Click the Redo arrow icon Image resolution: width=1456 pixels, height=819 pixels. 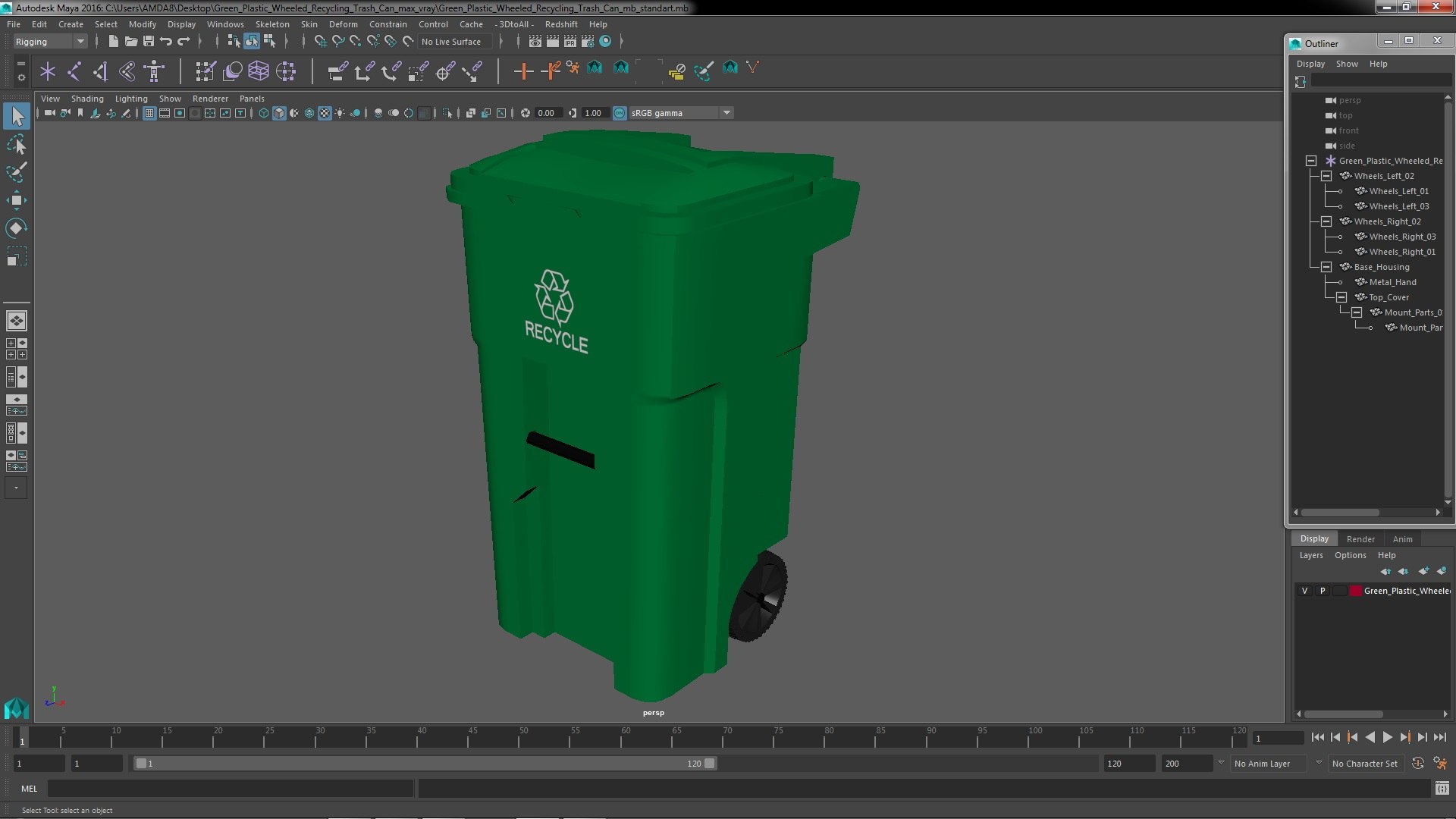(x=184, y=41)
